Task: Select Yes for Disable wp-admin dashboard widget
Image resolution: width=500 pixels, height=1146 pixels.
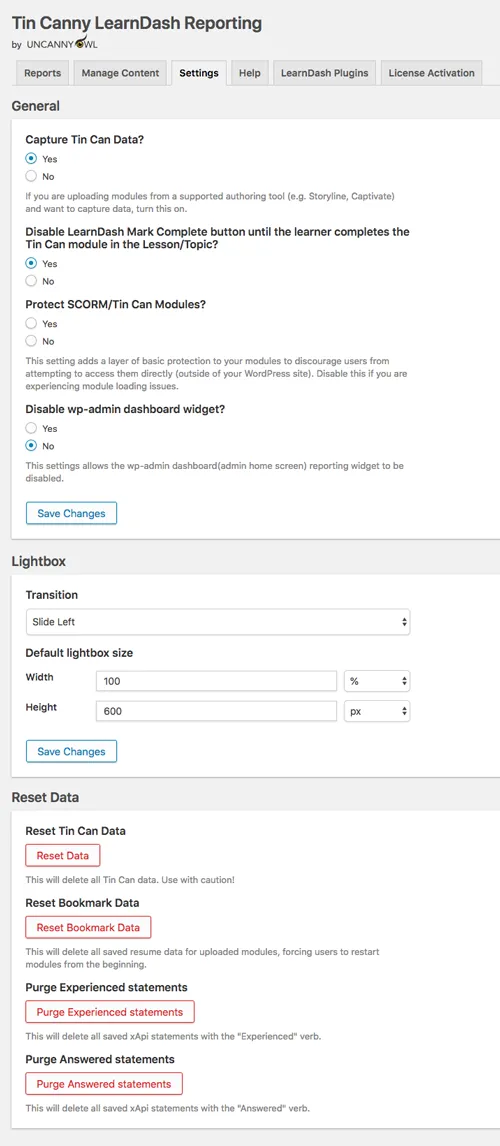Action: tap(31, 429)
